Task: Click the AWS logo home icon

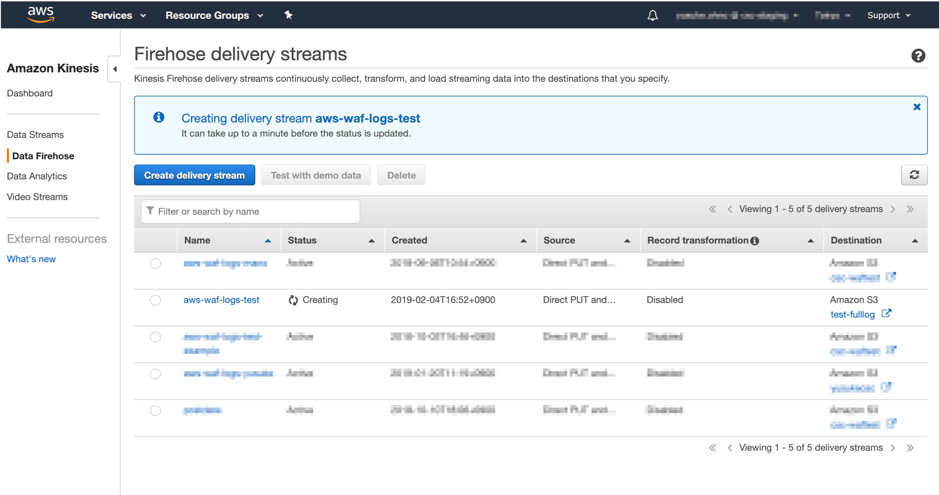Action: point(40,14)
